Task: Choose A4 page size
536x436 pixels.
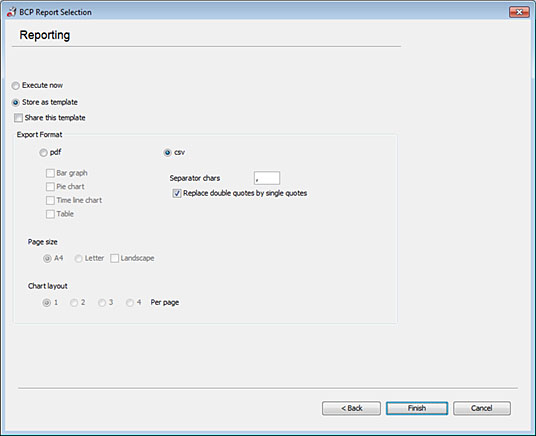Action: [47, 259]
